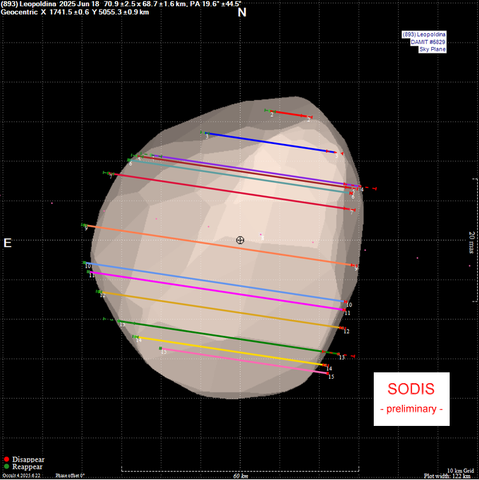Click the (893) Leopoldina 2025 Jun 18 title line

pyautogui.click(x=121, y=4)
